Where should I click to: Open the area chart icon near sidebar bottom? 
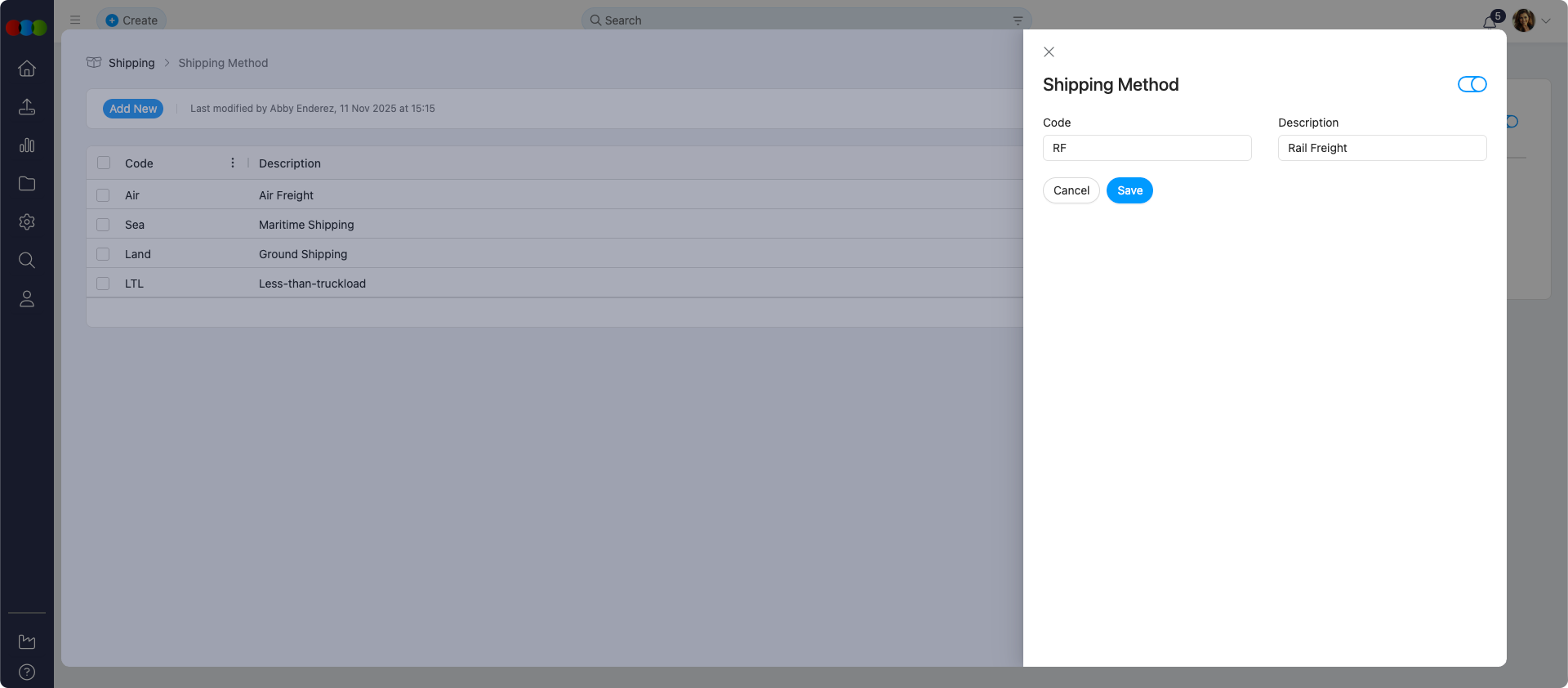pyautogui.click(x=27, y=642)
